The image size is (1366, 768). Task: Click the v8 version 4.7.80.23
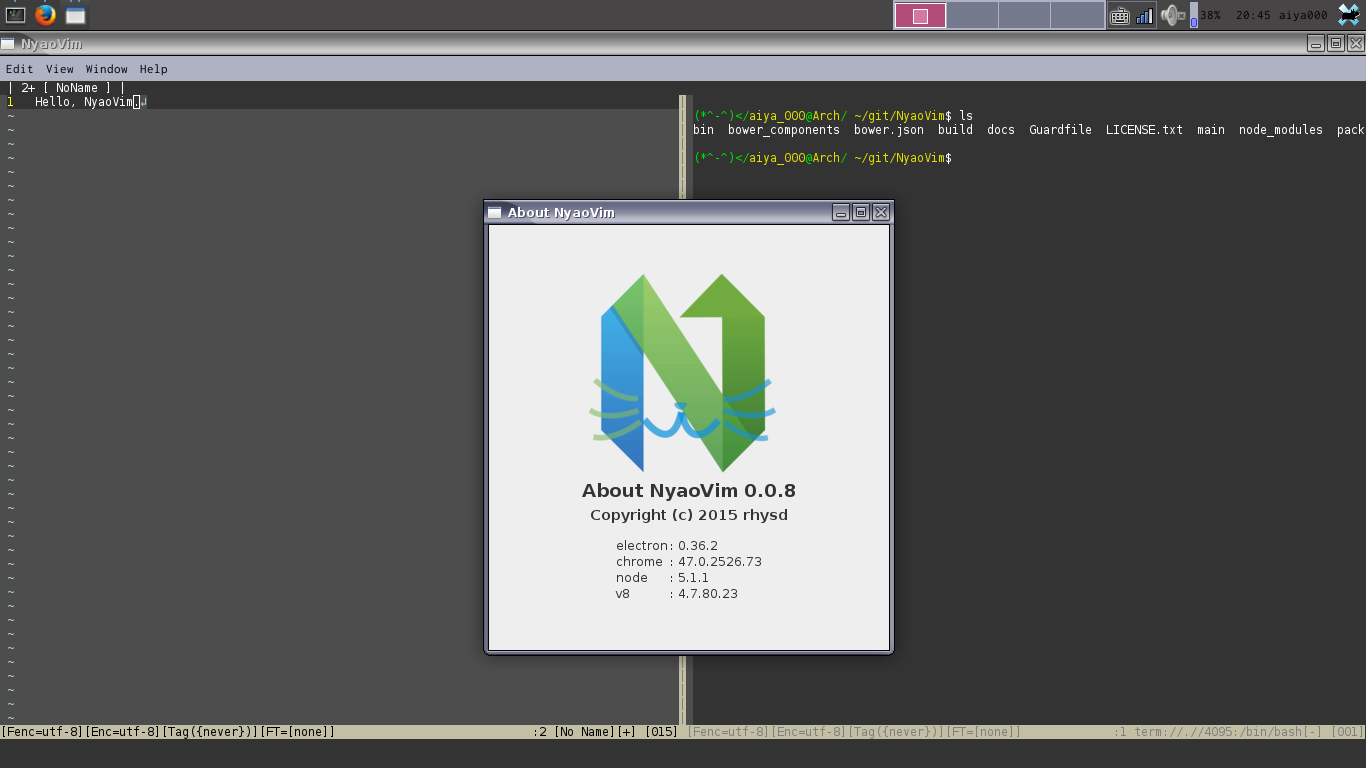coord(708,594)
